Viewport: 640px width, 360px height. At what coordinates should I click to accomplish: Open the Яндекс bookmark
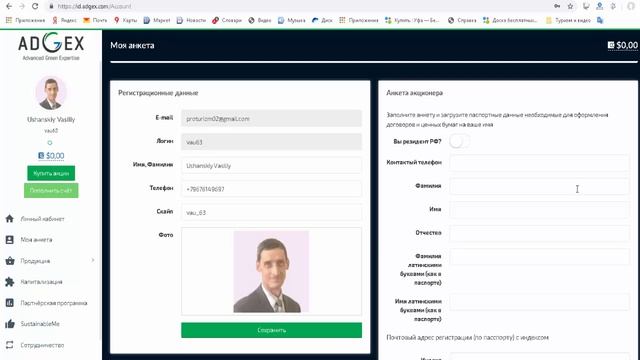[64, 20]
